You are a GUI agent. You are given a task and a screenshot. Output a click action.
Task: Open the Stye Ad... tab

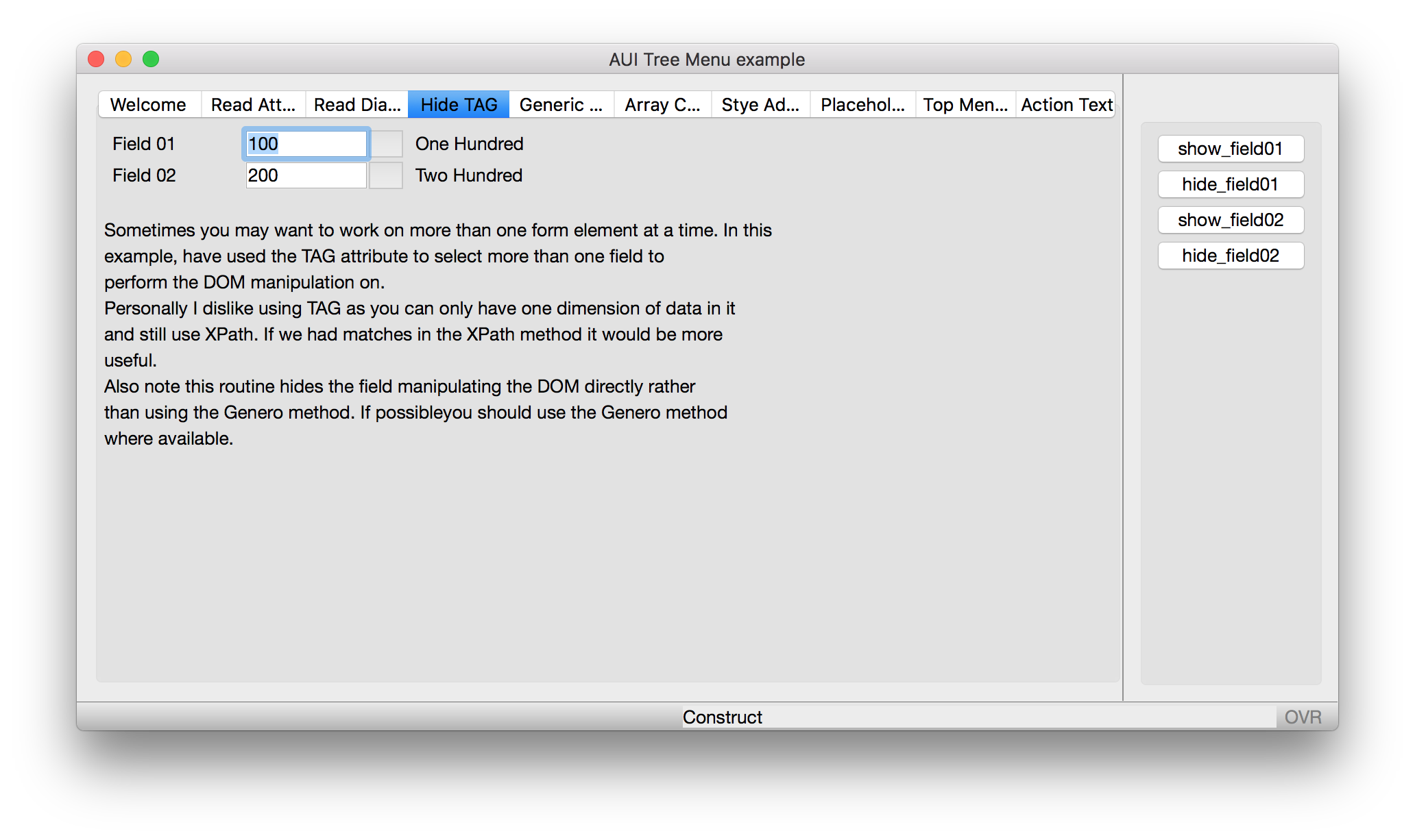(760, 105)
